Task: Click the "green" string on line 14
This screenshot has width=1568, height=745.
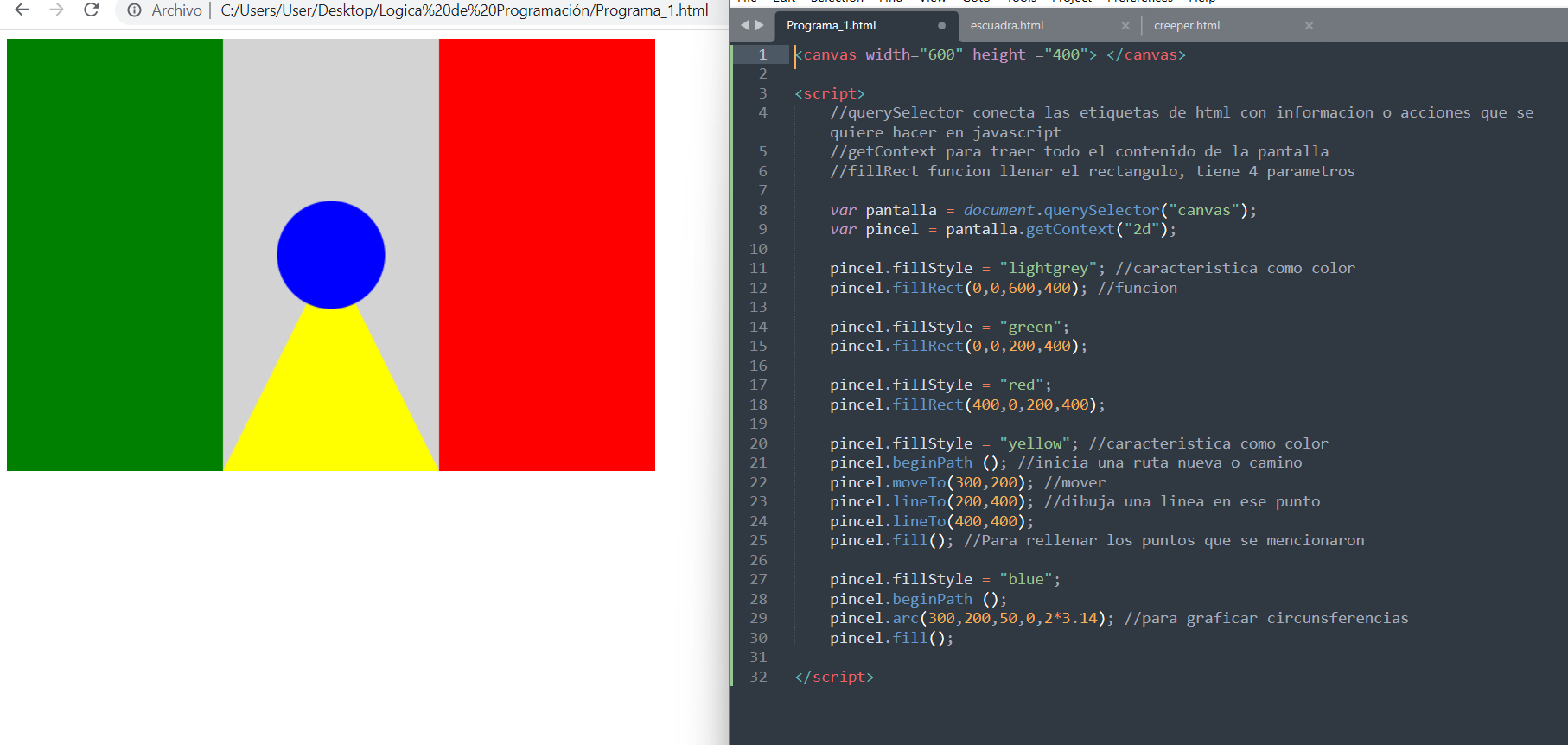Action: pos(1030,327)
